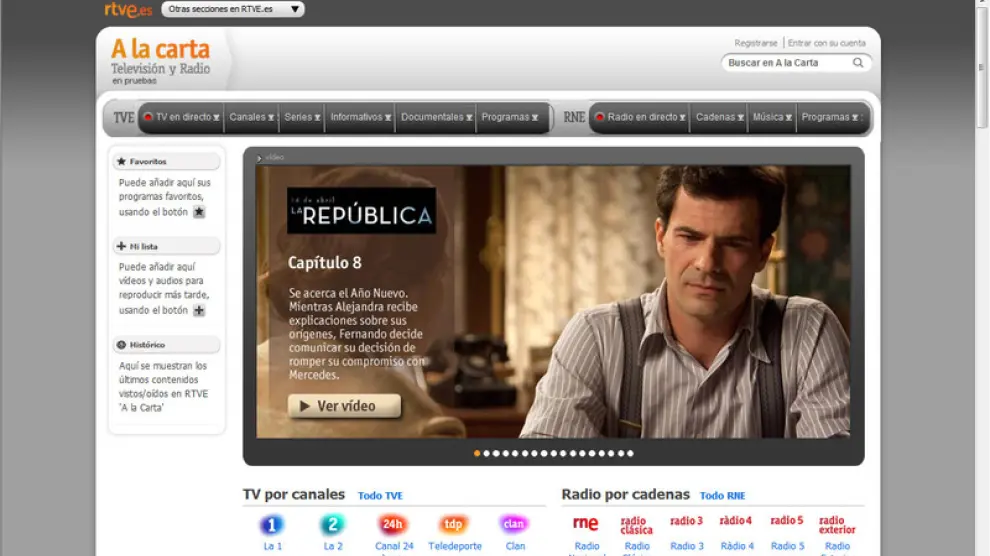Open the La 2 channel icon
The width and height of the screenshot is (990, 556).
click(x=332, y=524)
